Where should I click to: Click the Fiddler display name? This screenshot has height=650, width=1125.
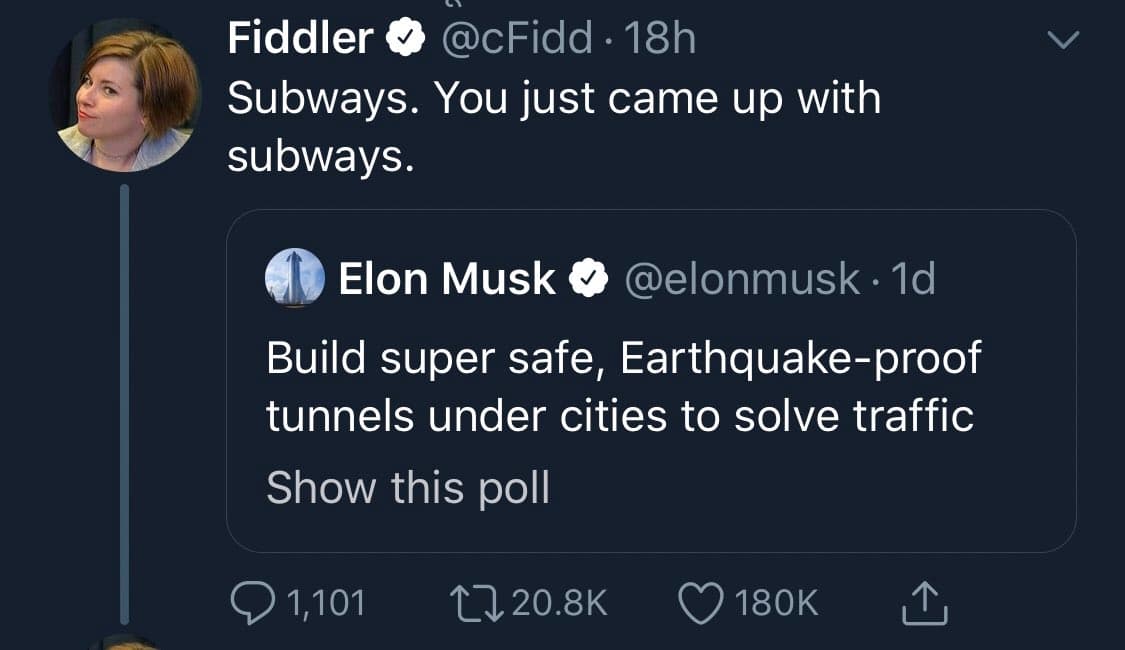coord(300,37)
